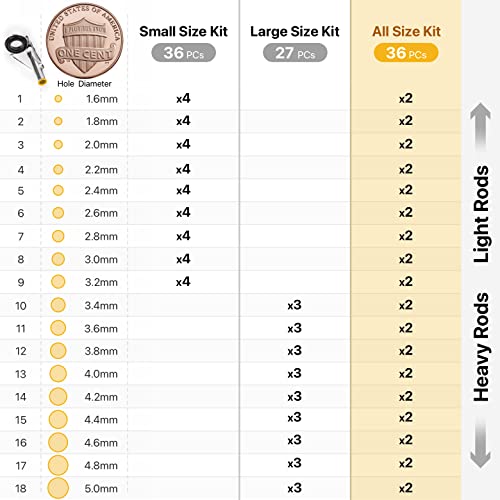Screen dimensions: 500x500
Task: Click the Heavy Rods label
Action: [x=481, y=347]
